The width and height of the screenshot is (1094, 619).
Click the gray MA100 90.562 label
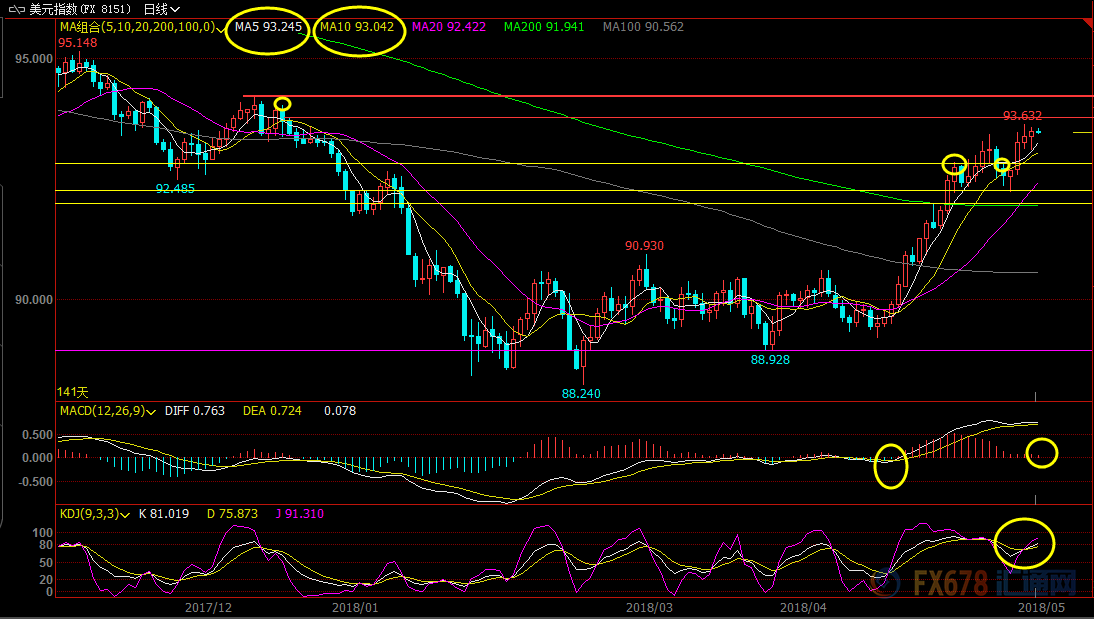tap(643, 26)
